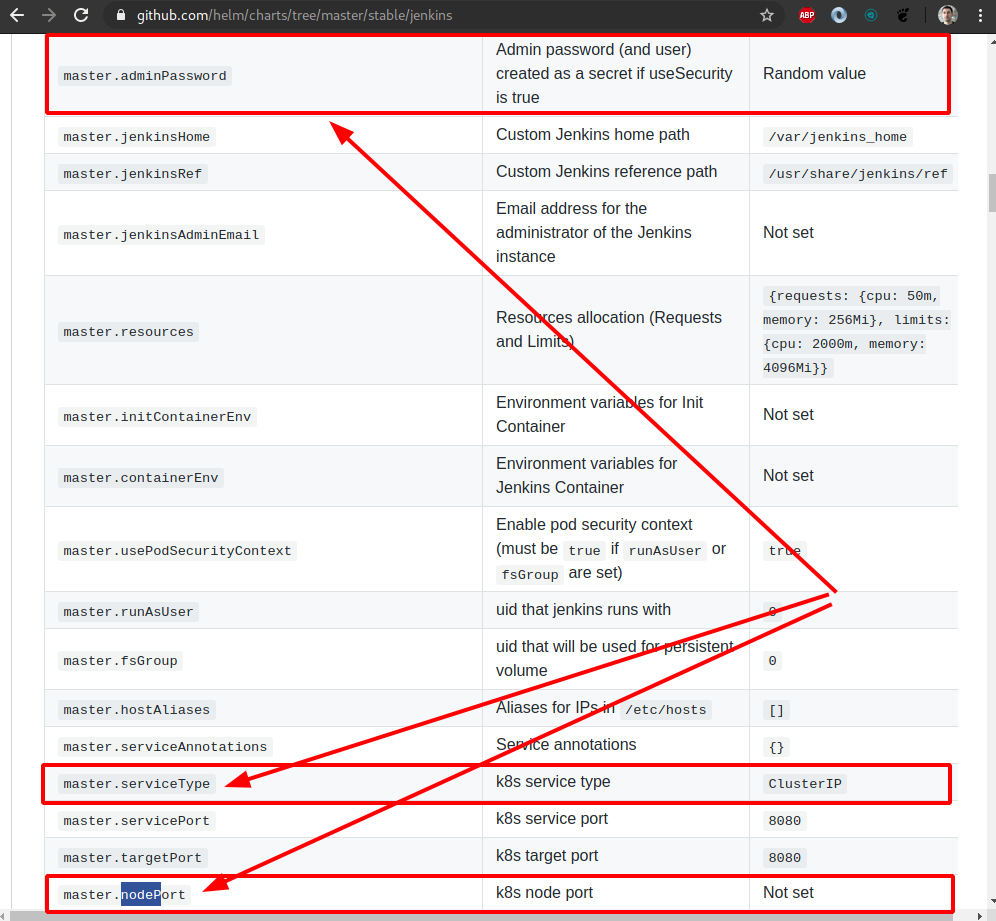Viewport: 996px width, 921px height.
Task: Click the 8080 value for master.targetPort
Action: pyautogui.click(x=784, y=857)
